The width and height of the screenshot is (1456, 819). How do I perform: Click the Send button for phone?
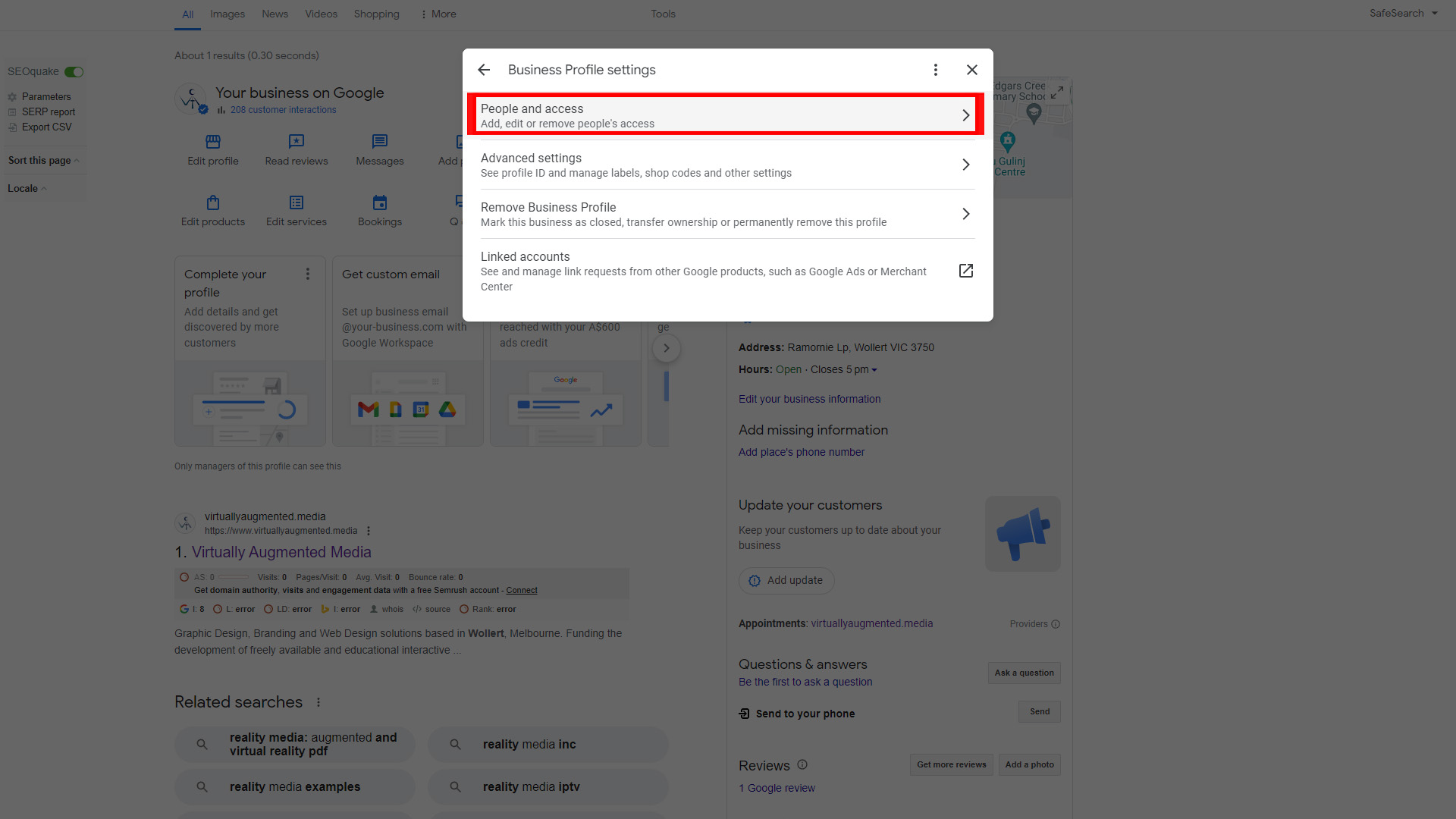1040,711
